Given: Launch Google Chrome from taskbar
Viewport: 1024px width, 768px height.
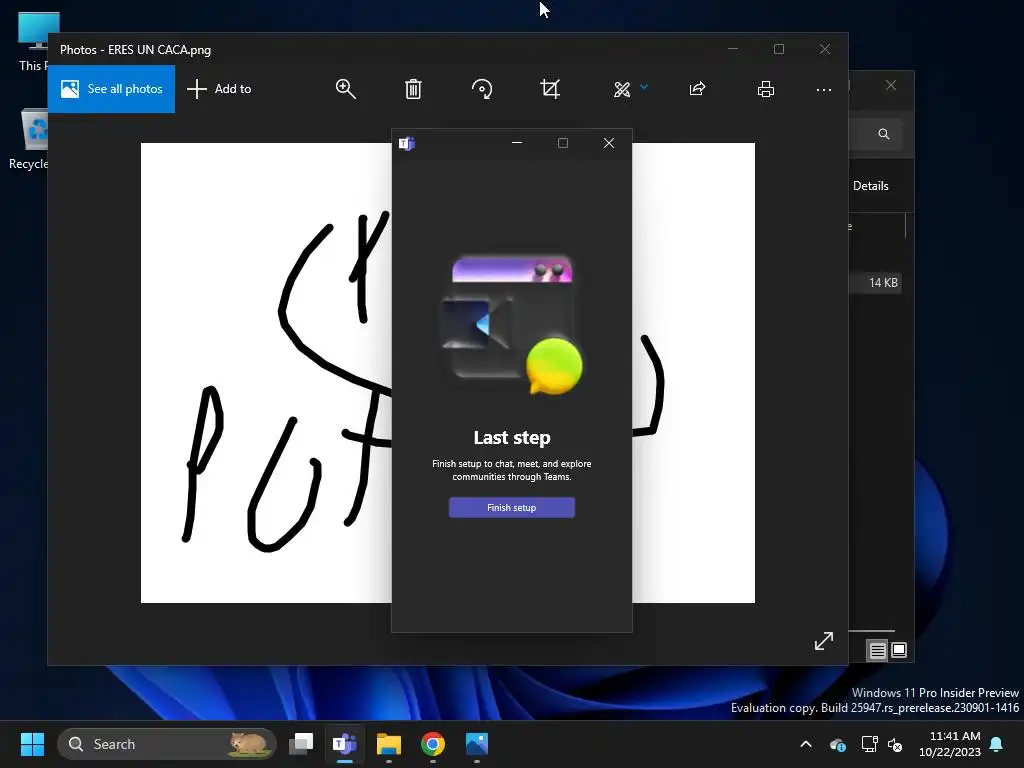Looking at the screenshot, I should 433,744.
